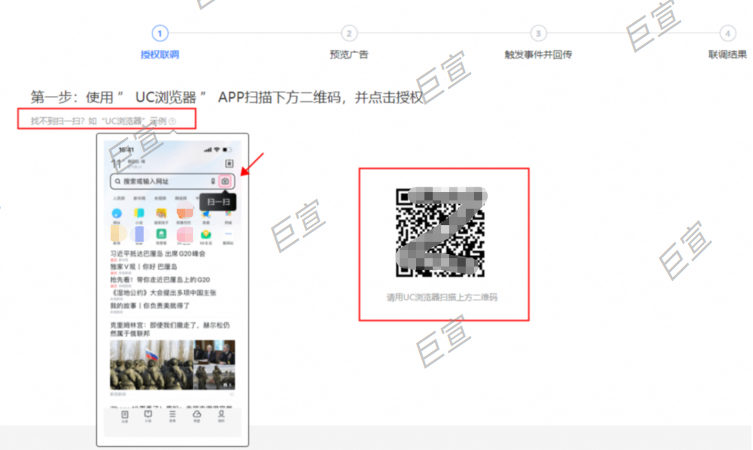
Task: Click the first bottom navigation icon in phone
Action: tap(124, 414)
